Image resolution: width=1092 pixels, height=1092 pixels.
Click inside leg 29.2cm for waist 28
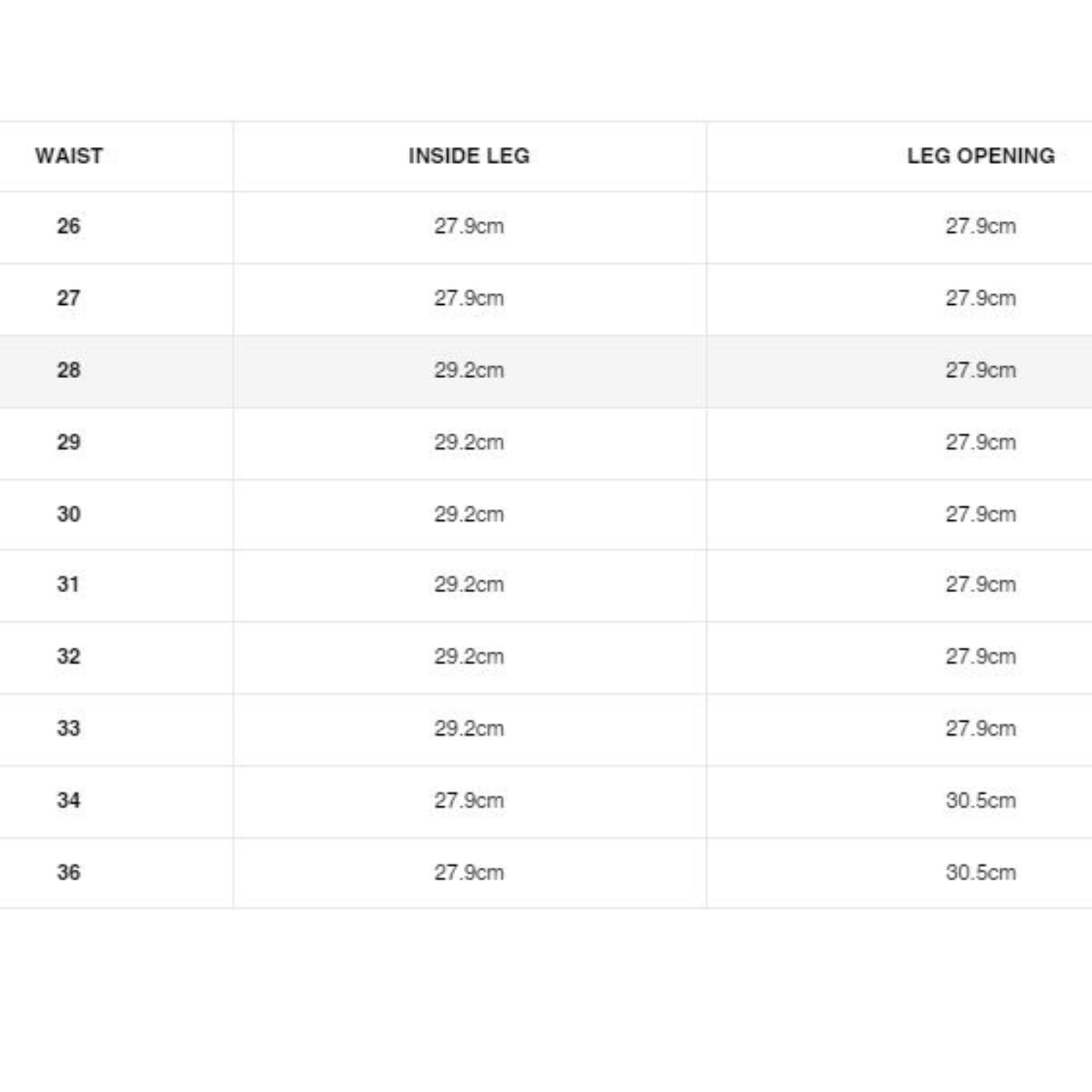[469, 370]
